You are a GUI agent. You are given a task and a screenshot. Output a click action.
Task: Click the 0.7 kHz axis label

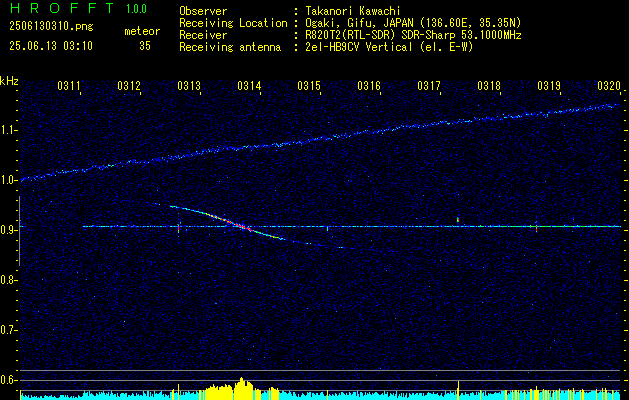tap(9, 330)
